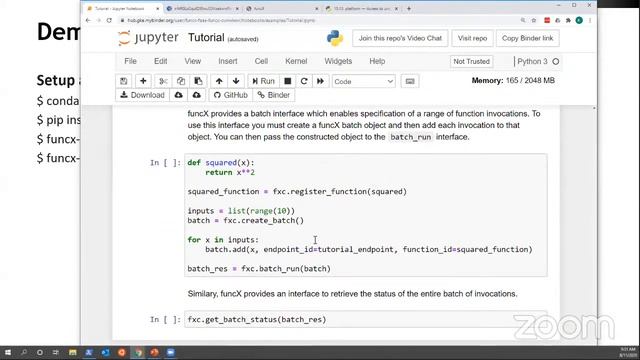Click the browser address bar URL
Screen dimensions: 640x360
click(221, 20)
